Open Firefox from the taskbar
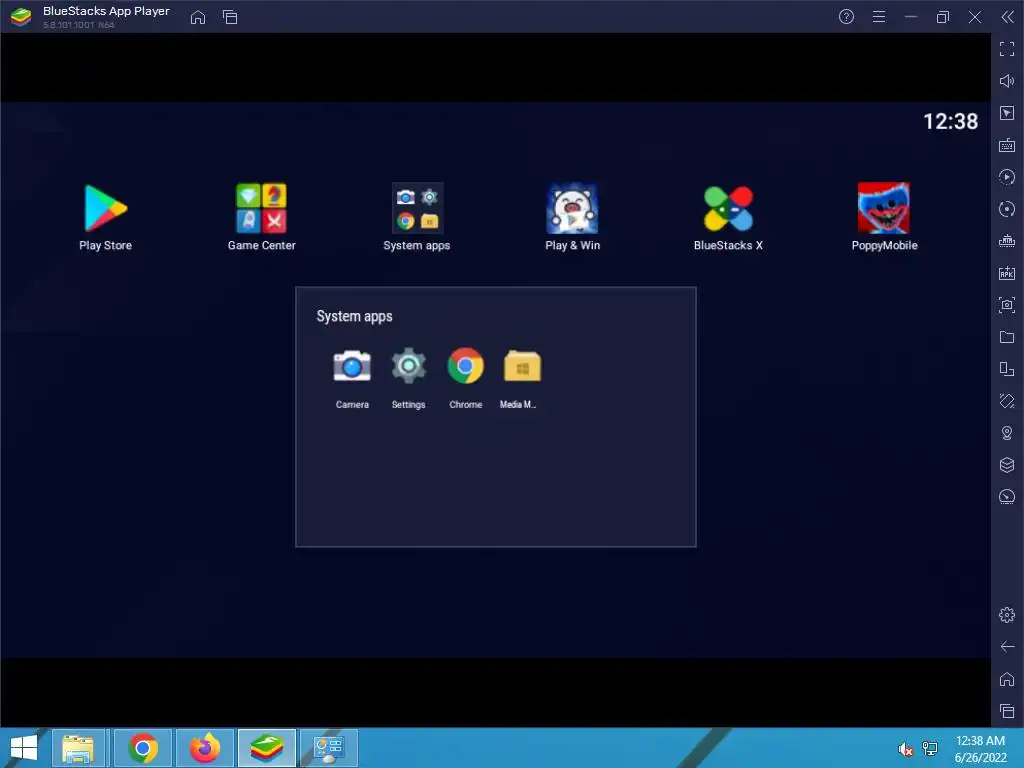Image resolution: width=1024 pixels, height=768 pixels. click(x=205, y=748)
